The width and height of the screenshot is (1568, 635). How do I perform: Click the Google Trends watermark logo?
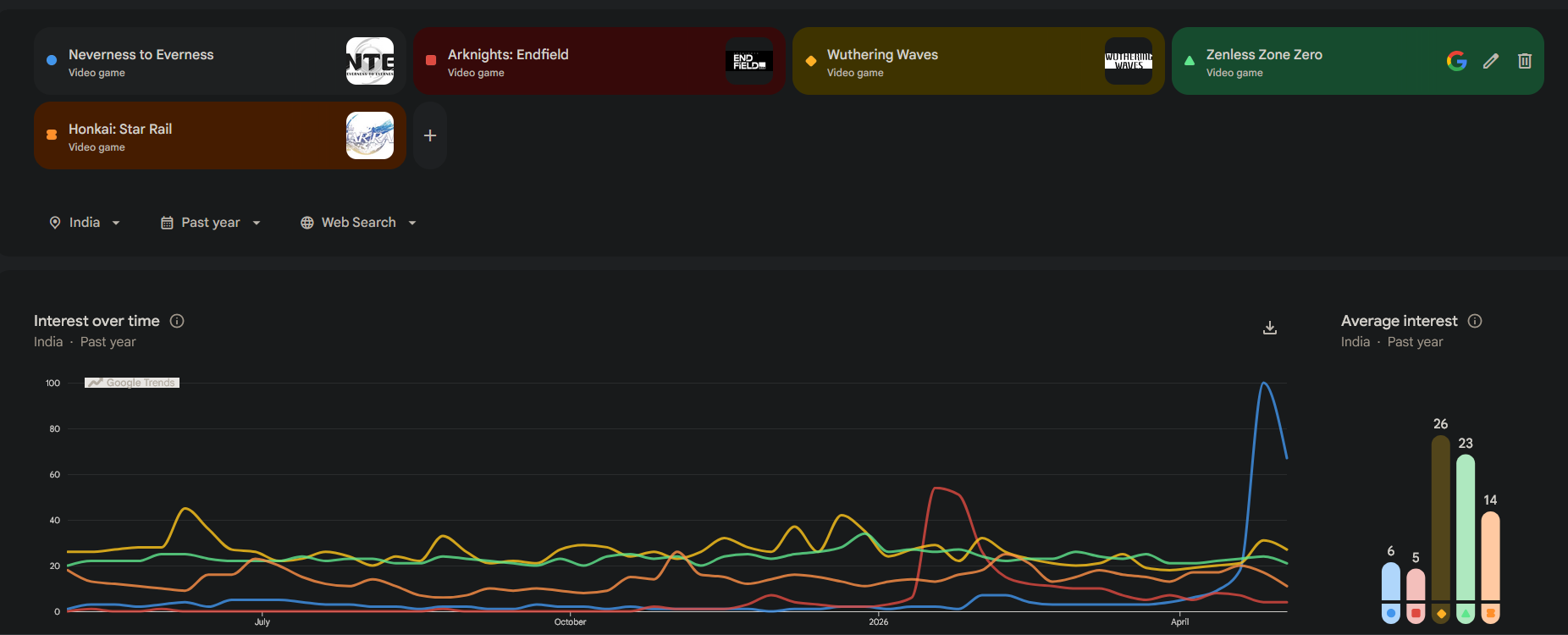[x=132, y=383]
